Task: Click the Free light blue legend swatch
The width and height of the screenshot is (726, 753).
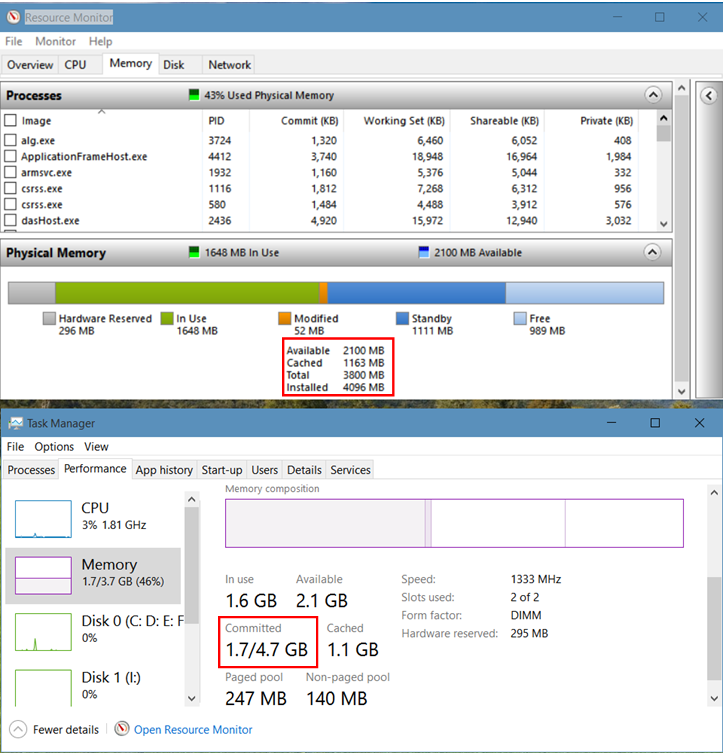Action: 520,318
